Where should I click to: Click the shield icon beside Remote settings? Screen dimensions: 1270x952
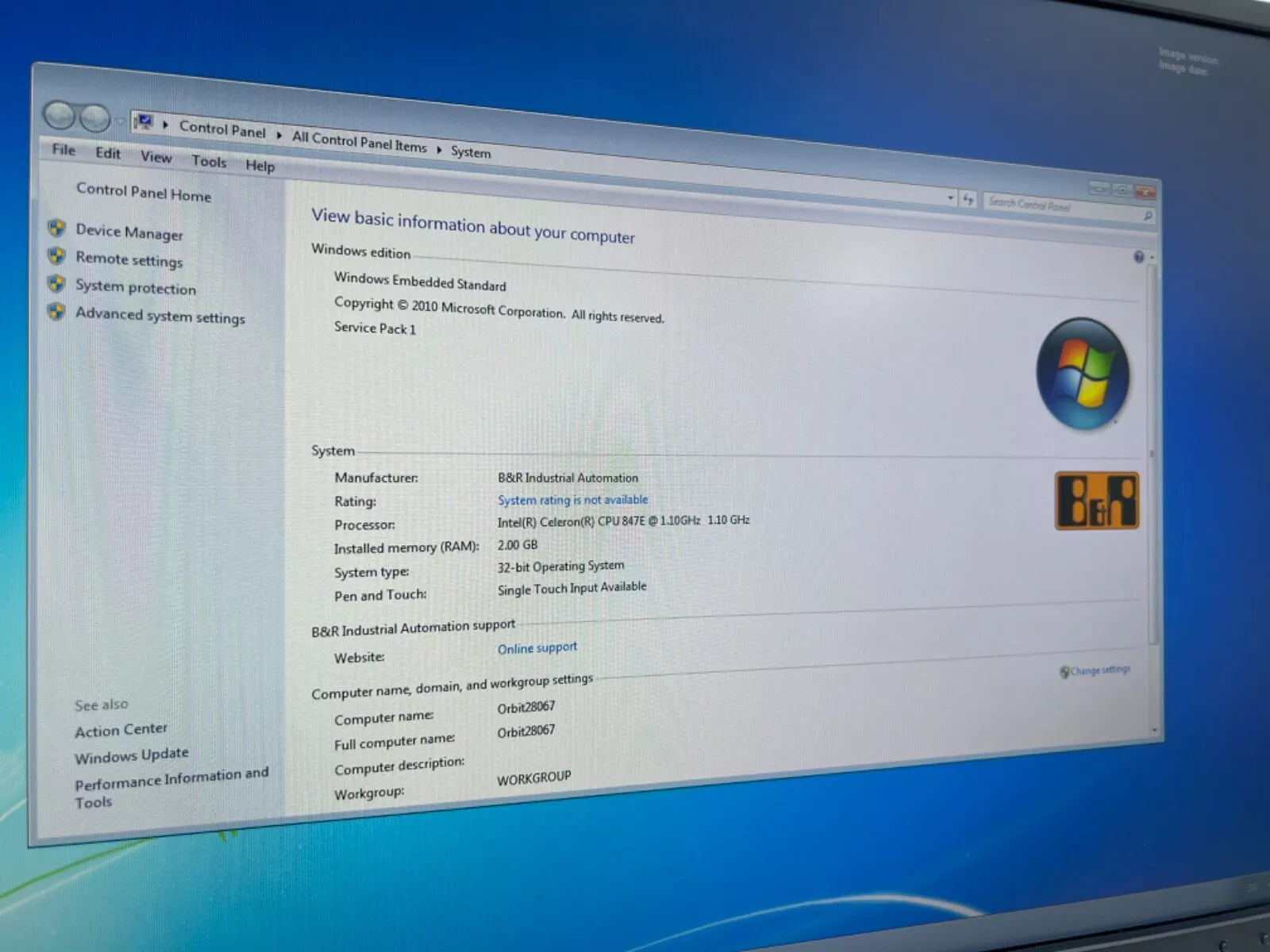click(x=56, y=255)
